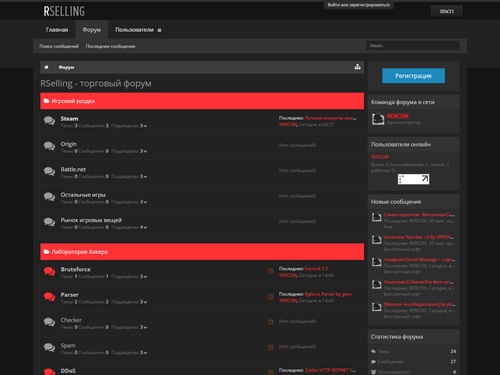Click the Форум breadcrumb
The height and width of the screenshot is (375, 500).
click(x=66, y=67)
